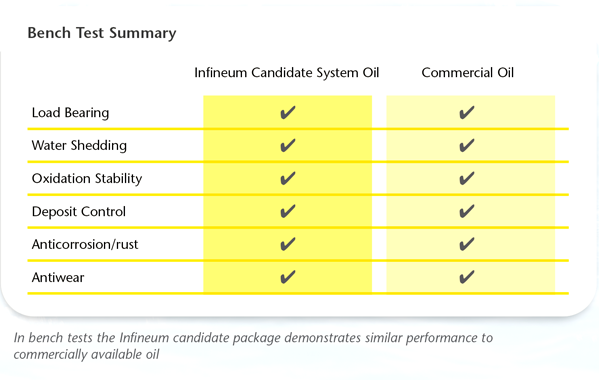The height and width of the screenshot is (380, 599).
Task: Click the Infineum Candidate System Oil header
Action: [287, 73]
